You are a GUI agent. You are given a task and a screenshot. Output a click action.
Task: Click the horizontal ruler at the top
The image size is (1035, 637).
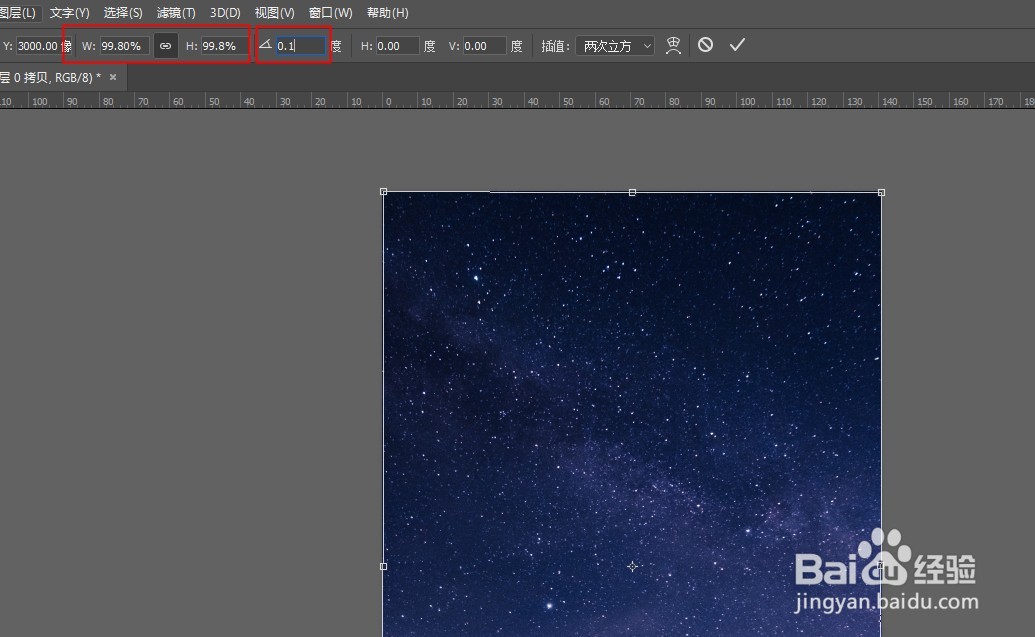tap(518, 101)
